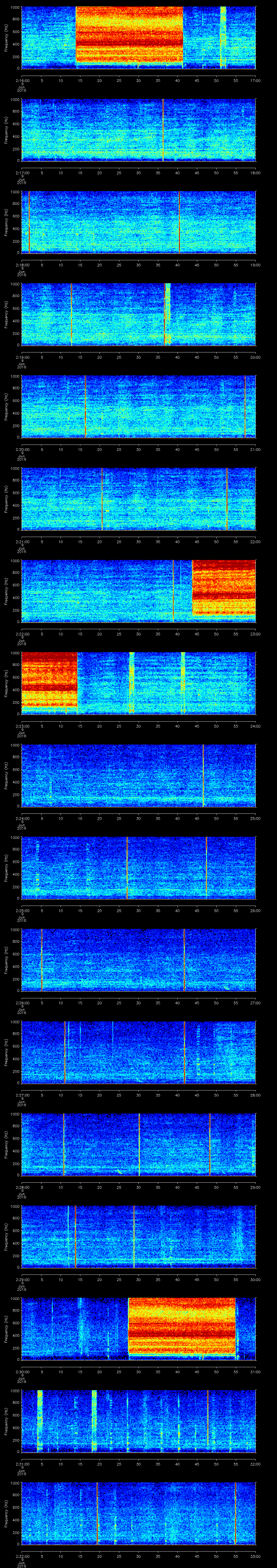Click the 2:26:00 start time label
Image resolution: width=277 pixels, height=1568 pixels.
click(x=22, y=1003)
